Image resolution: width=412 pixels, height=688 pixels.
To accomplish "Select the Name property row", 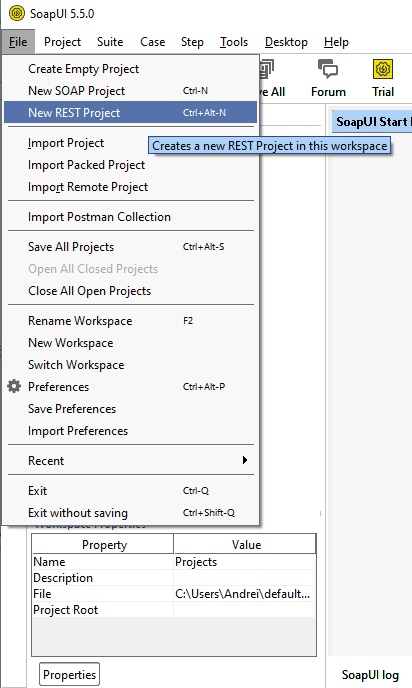I will [x=174, y=562].
